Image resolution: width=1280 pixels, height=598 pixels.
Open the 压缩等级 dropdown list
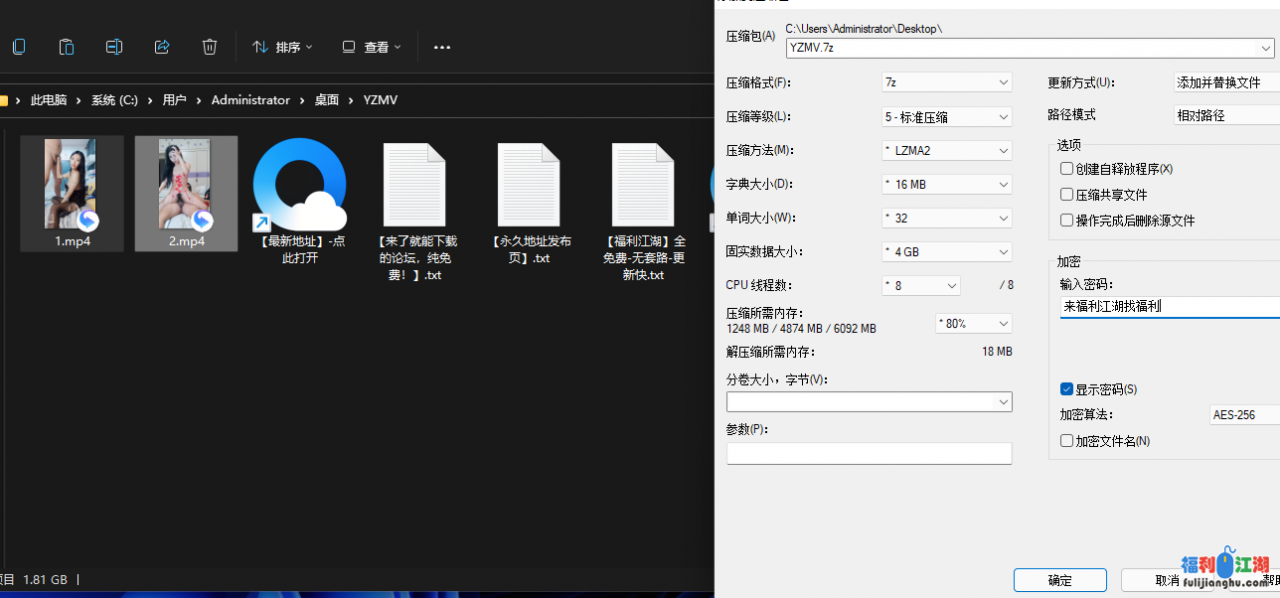click(947, 117)
